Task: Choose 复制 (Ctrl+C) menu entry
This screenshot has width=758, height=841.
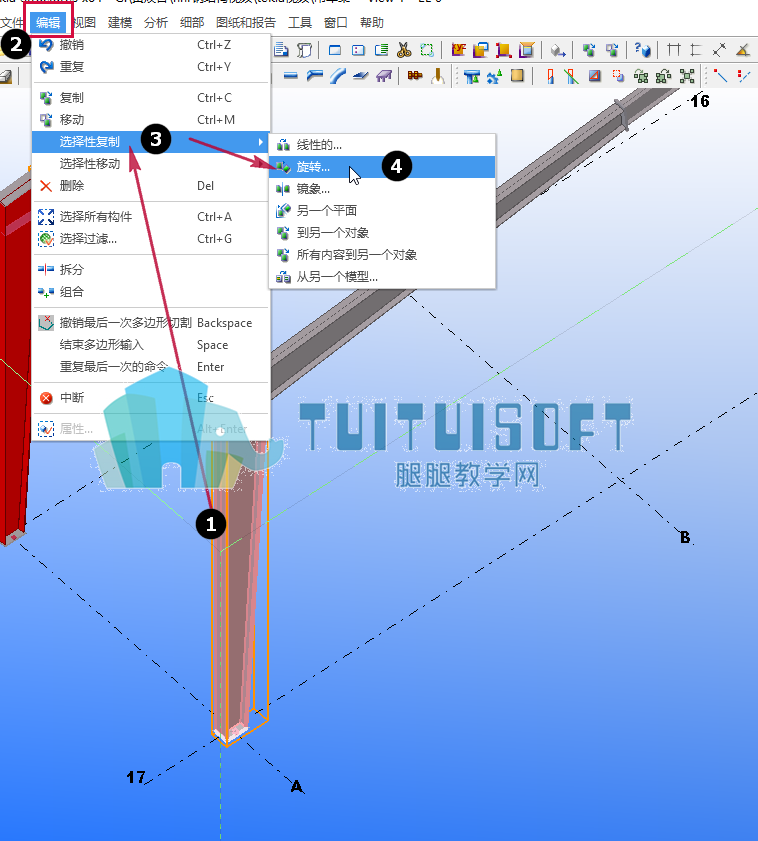Action: click(151, 98)
